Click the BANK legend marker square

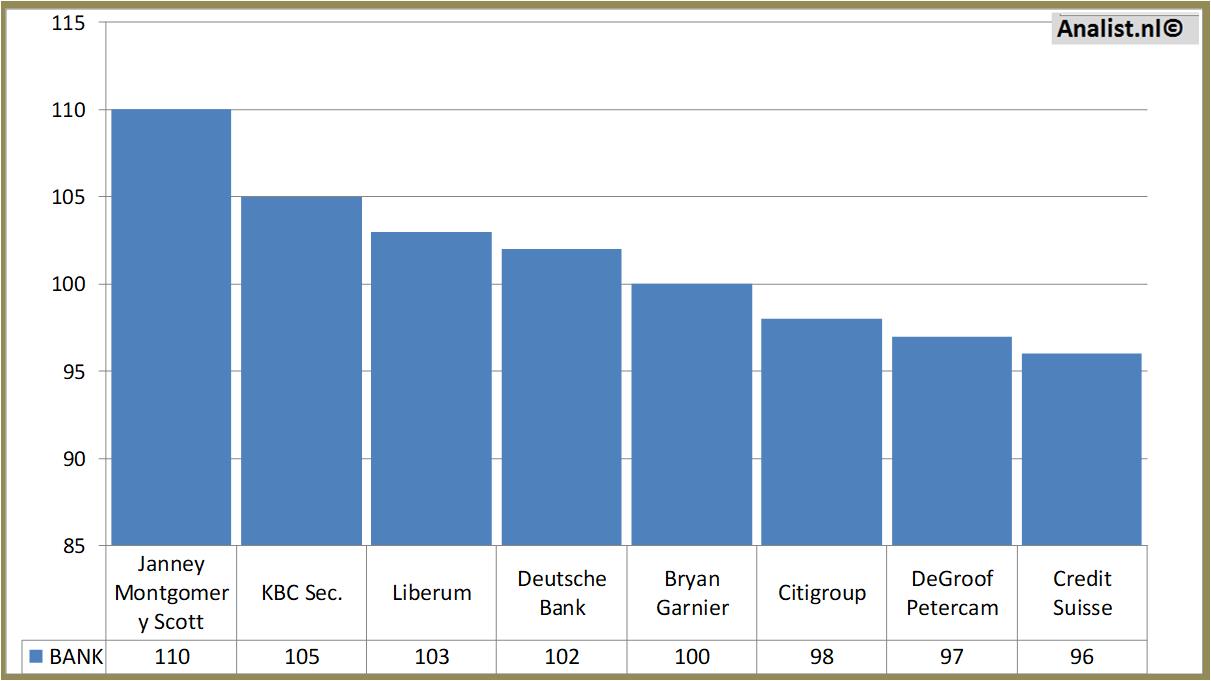click(x=35, y=657)
